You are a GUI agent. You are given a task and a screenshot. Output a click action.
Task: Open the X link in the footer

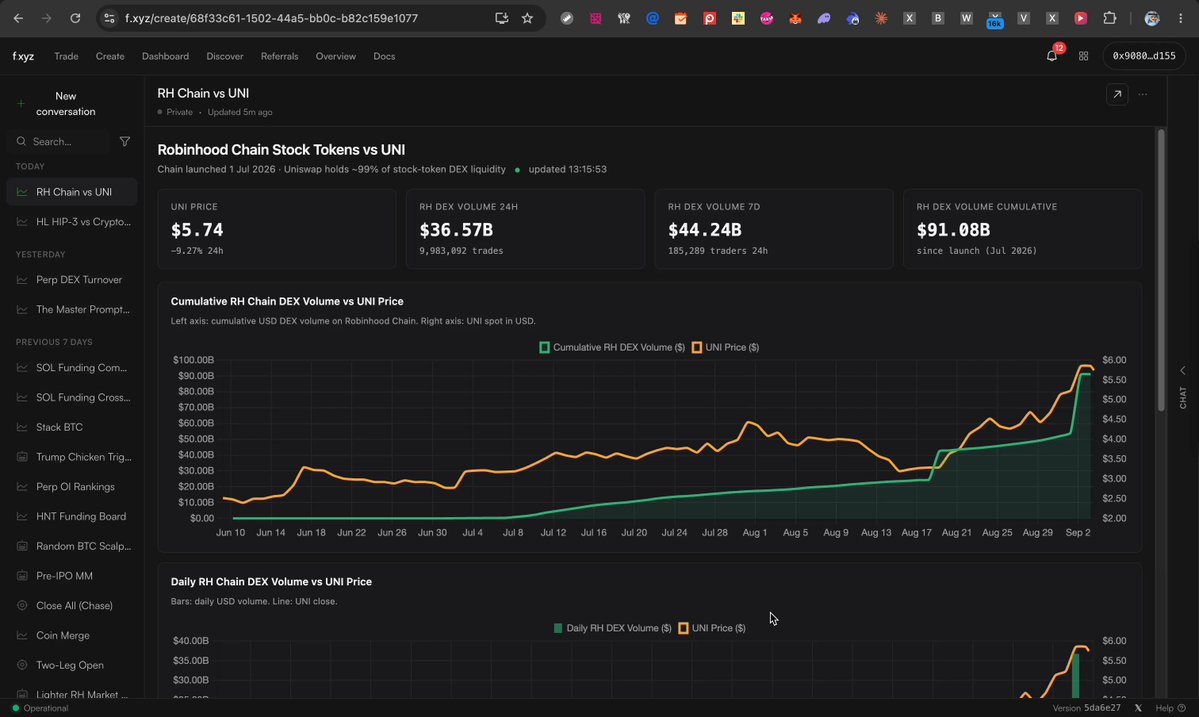click(1138, 708)
